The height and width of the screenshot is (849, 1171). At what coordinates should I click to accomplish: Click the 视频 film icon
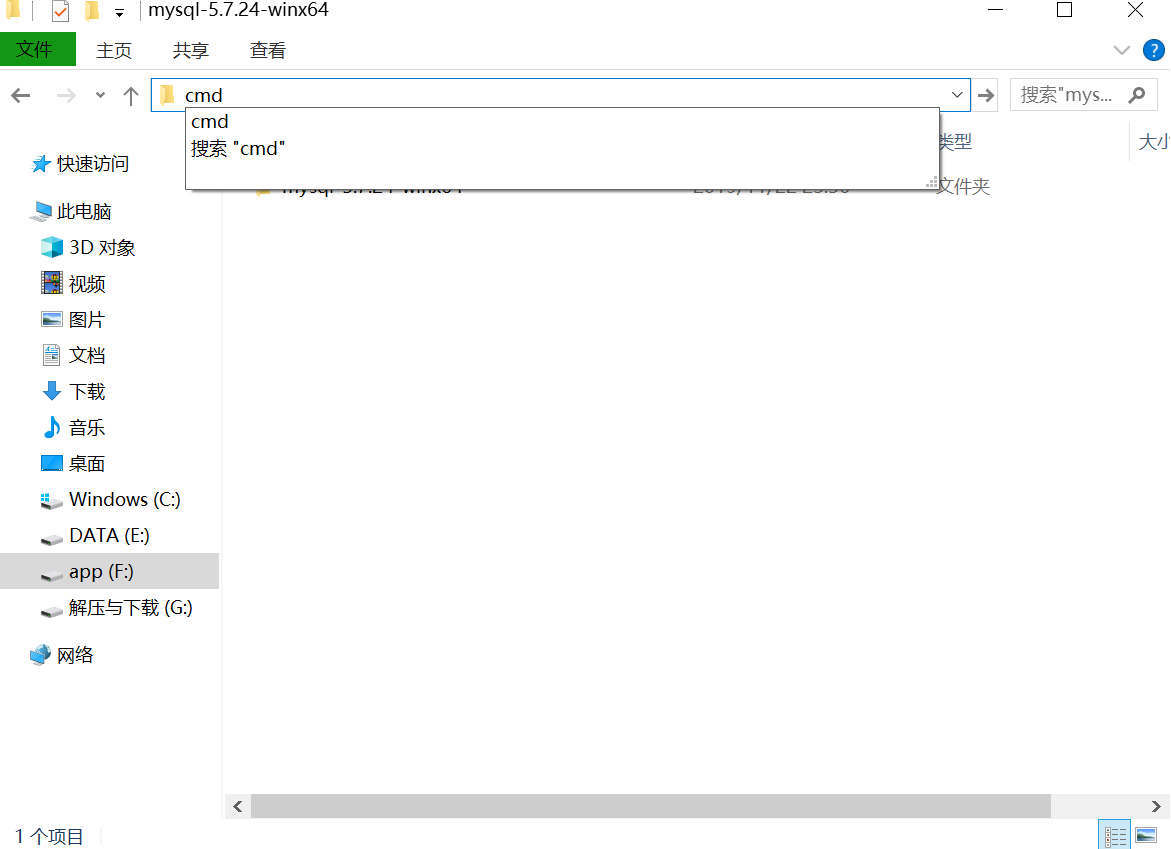(52, 283)
